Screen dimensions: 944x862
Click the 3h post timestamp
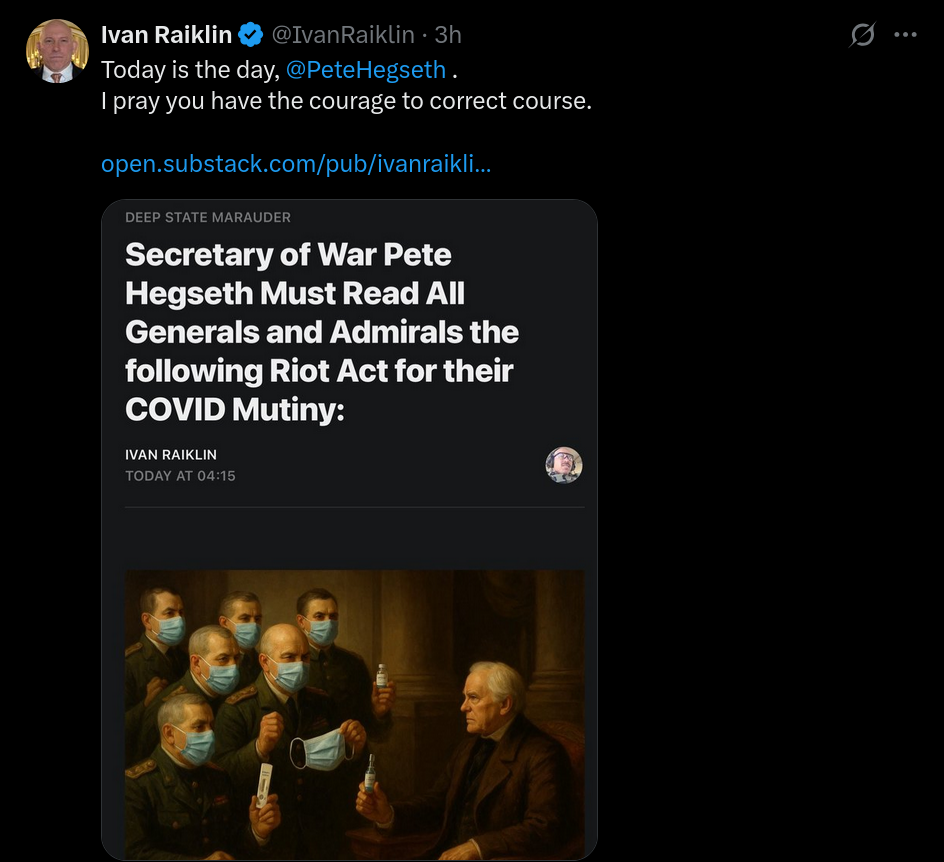(x=448, y=35)
